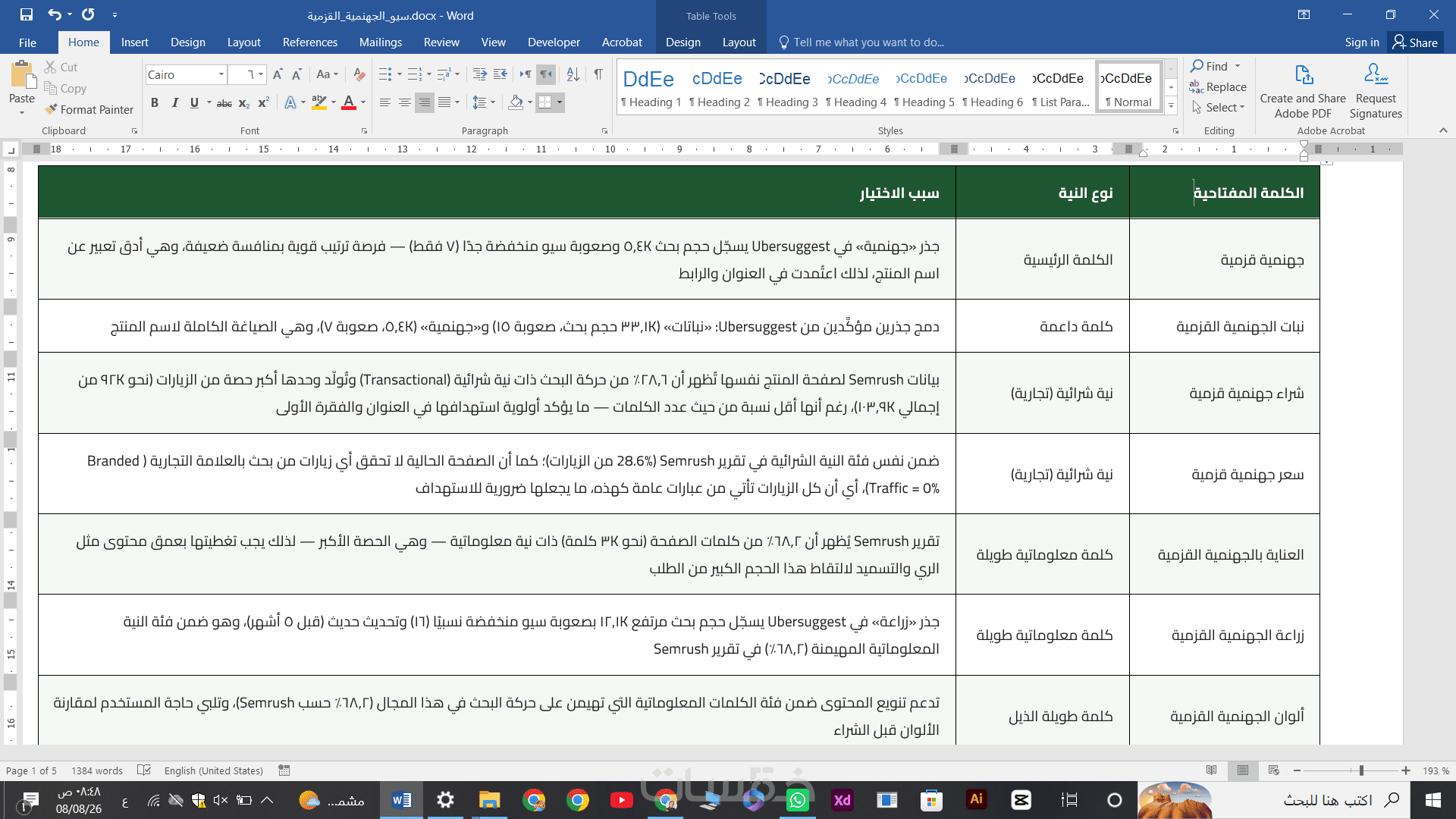This screenshot has height=819, width=1456.
Task: Open the Select dropdown in Editing
Action: tap(1218, 108)
